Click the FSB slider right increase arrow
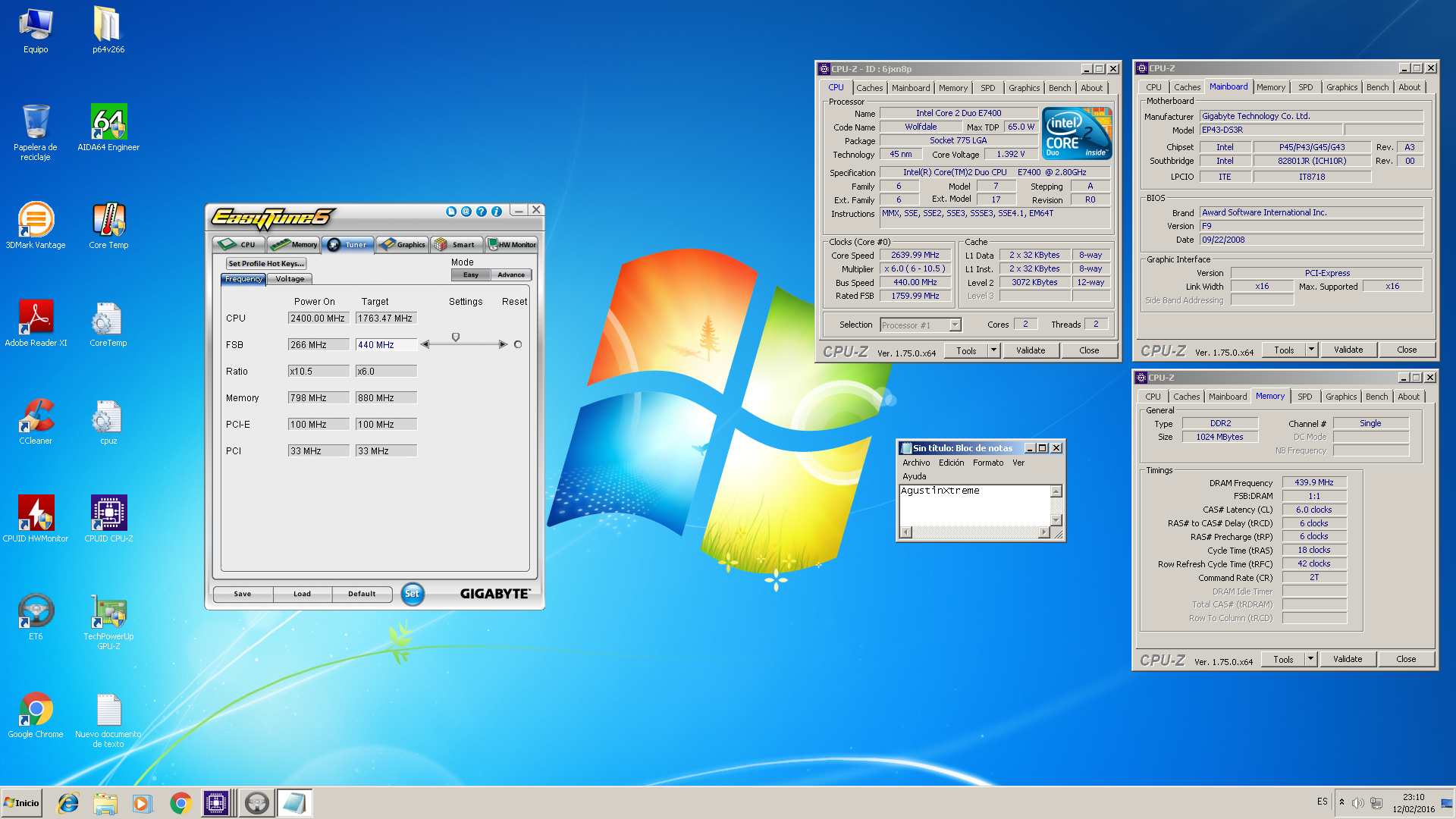This screenshot has height=819, width=1456. (503, 344)
